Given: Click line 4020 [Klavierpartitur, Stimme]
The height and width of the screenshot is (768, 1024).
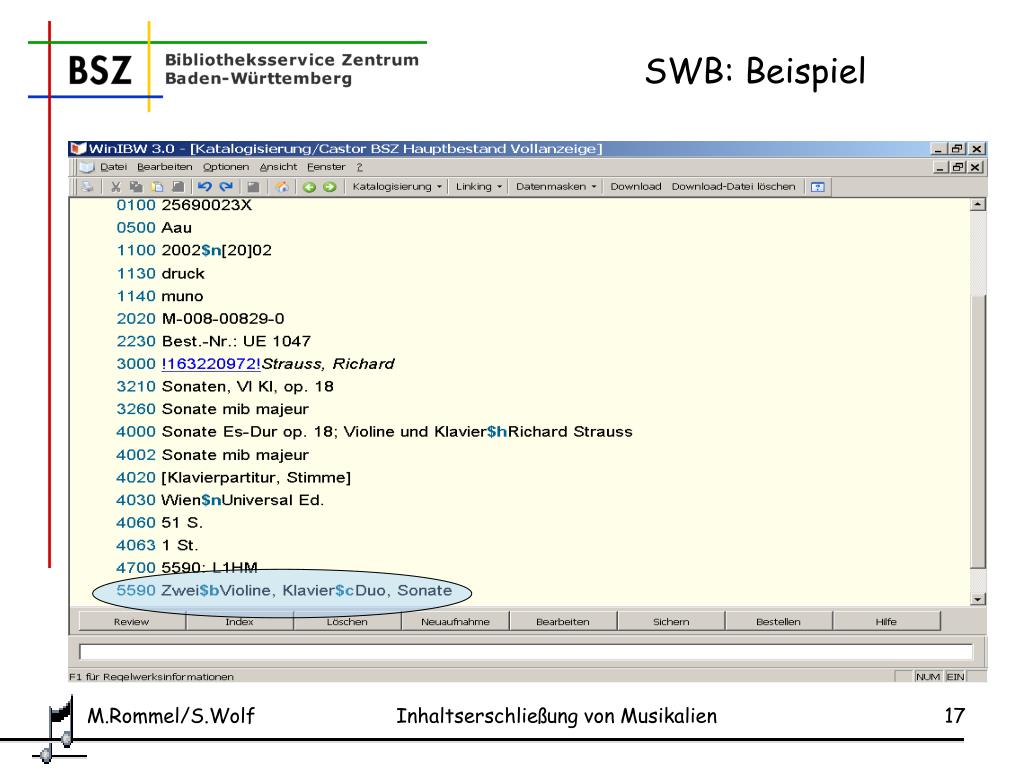Looking at the screenshot, I should coord(234,477).
